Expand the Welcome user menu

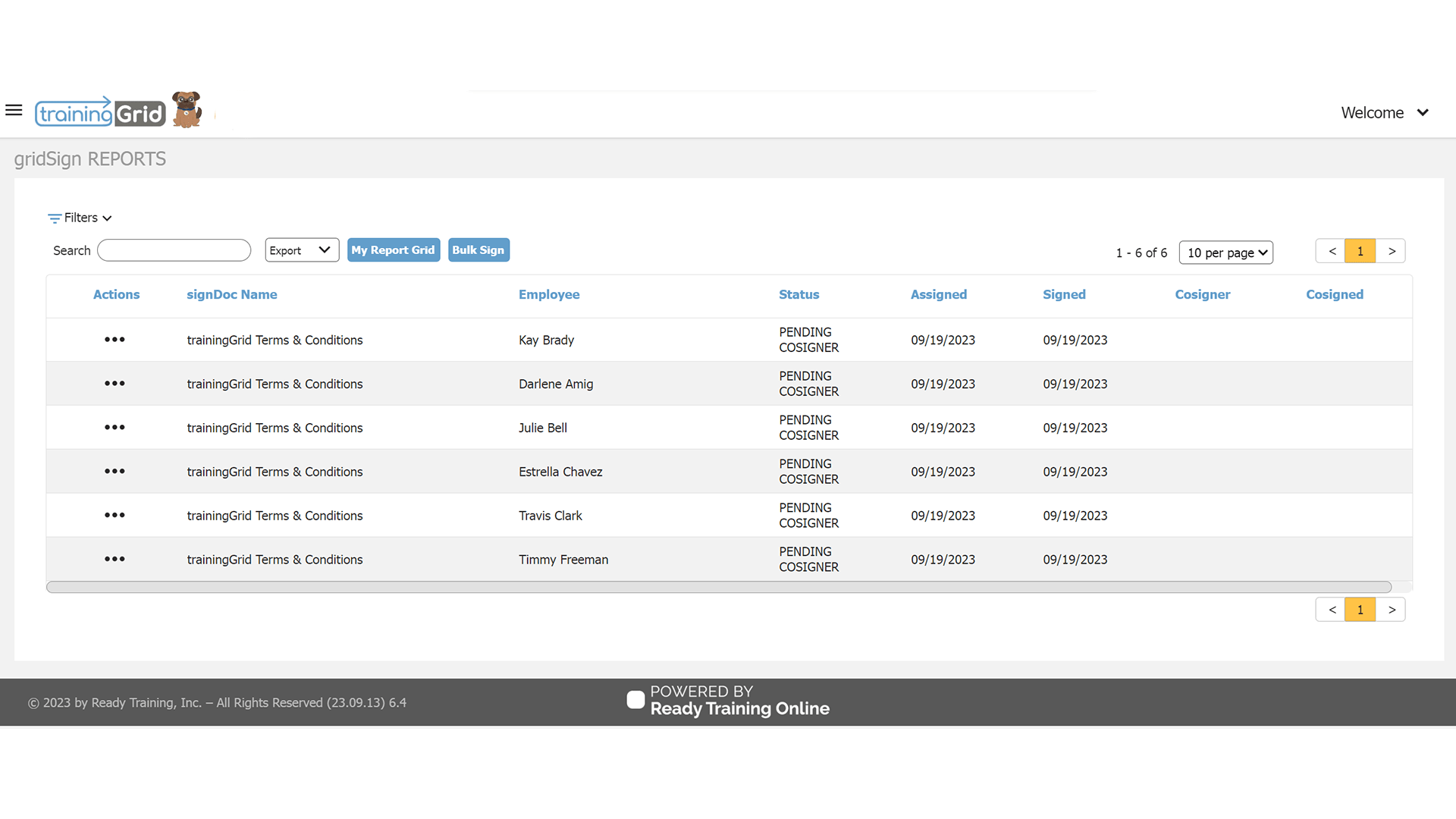1385,113
